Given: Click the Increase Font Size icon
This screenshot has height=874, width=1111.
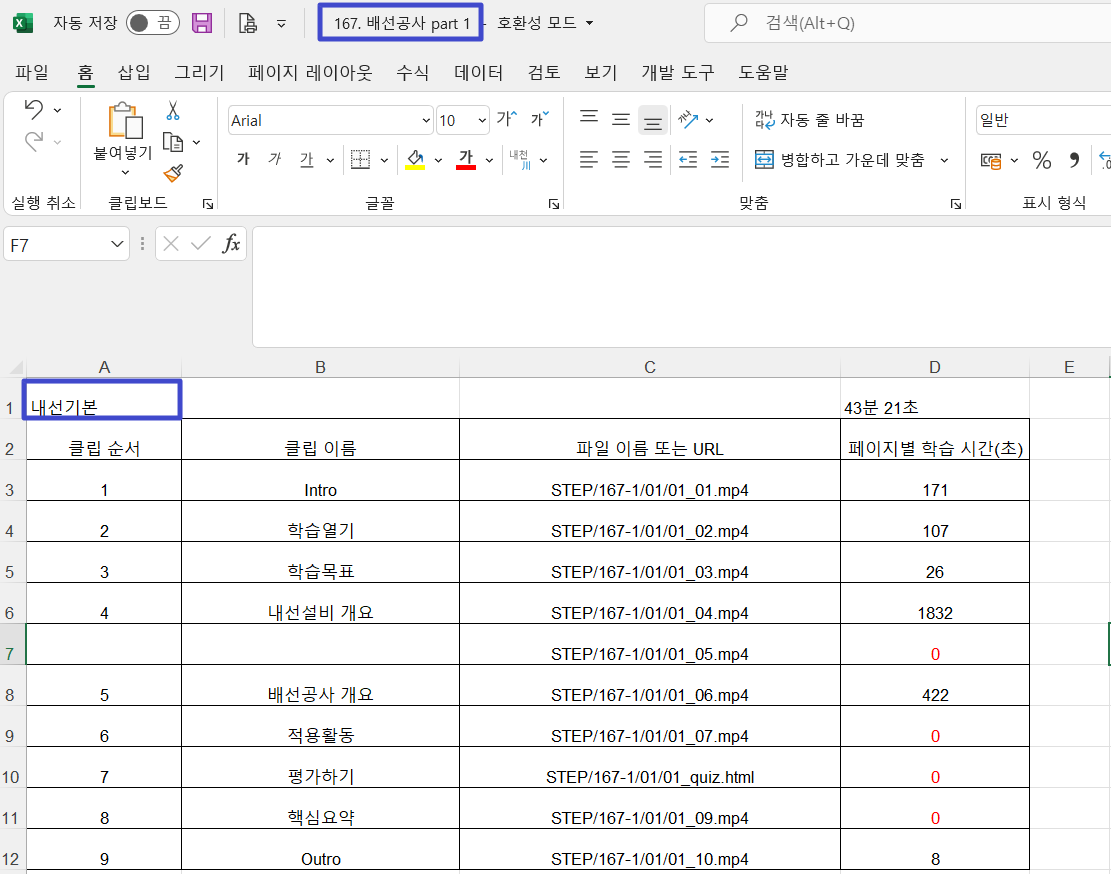Looking at the screenshot, I should 507,120.
